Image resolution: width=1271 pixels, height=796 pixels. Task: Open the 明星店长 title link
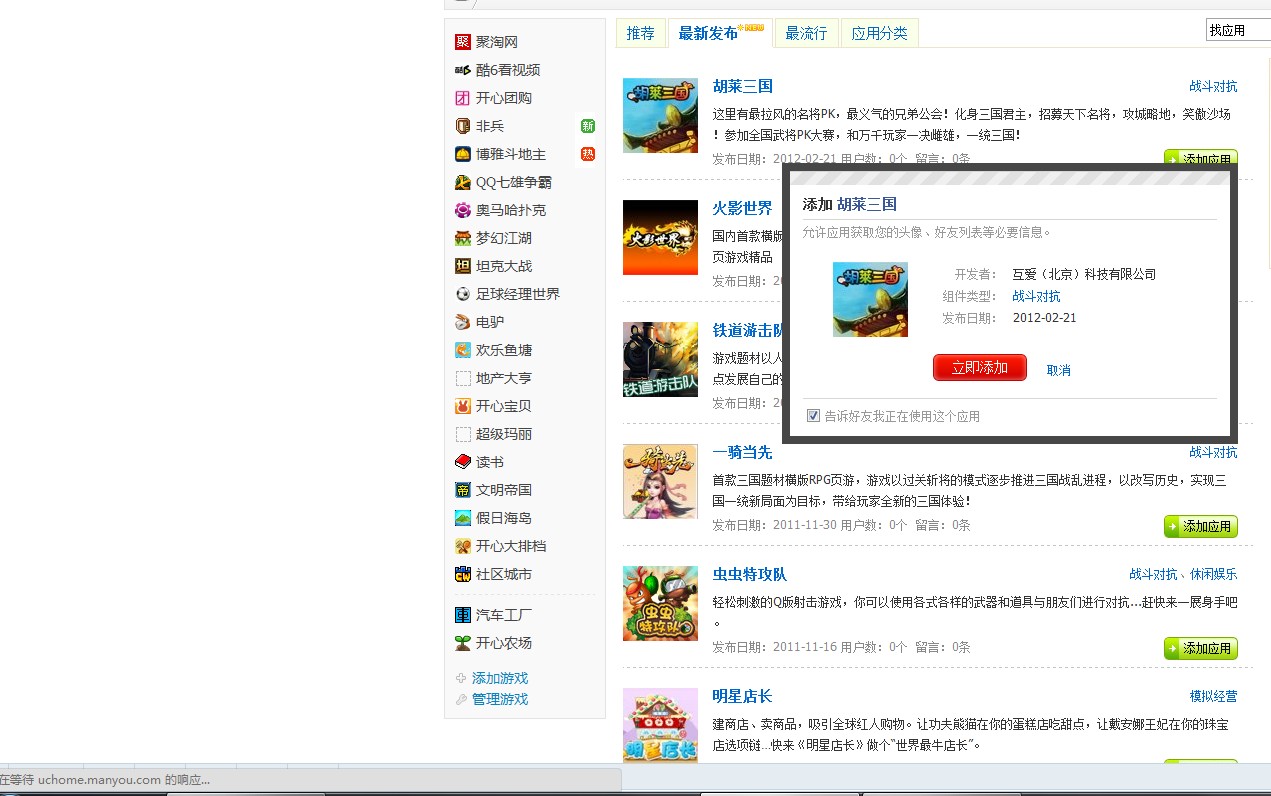tap(742, 696)
